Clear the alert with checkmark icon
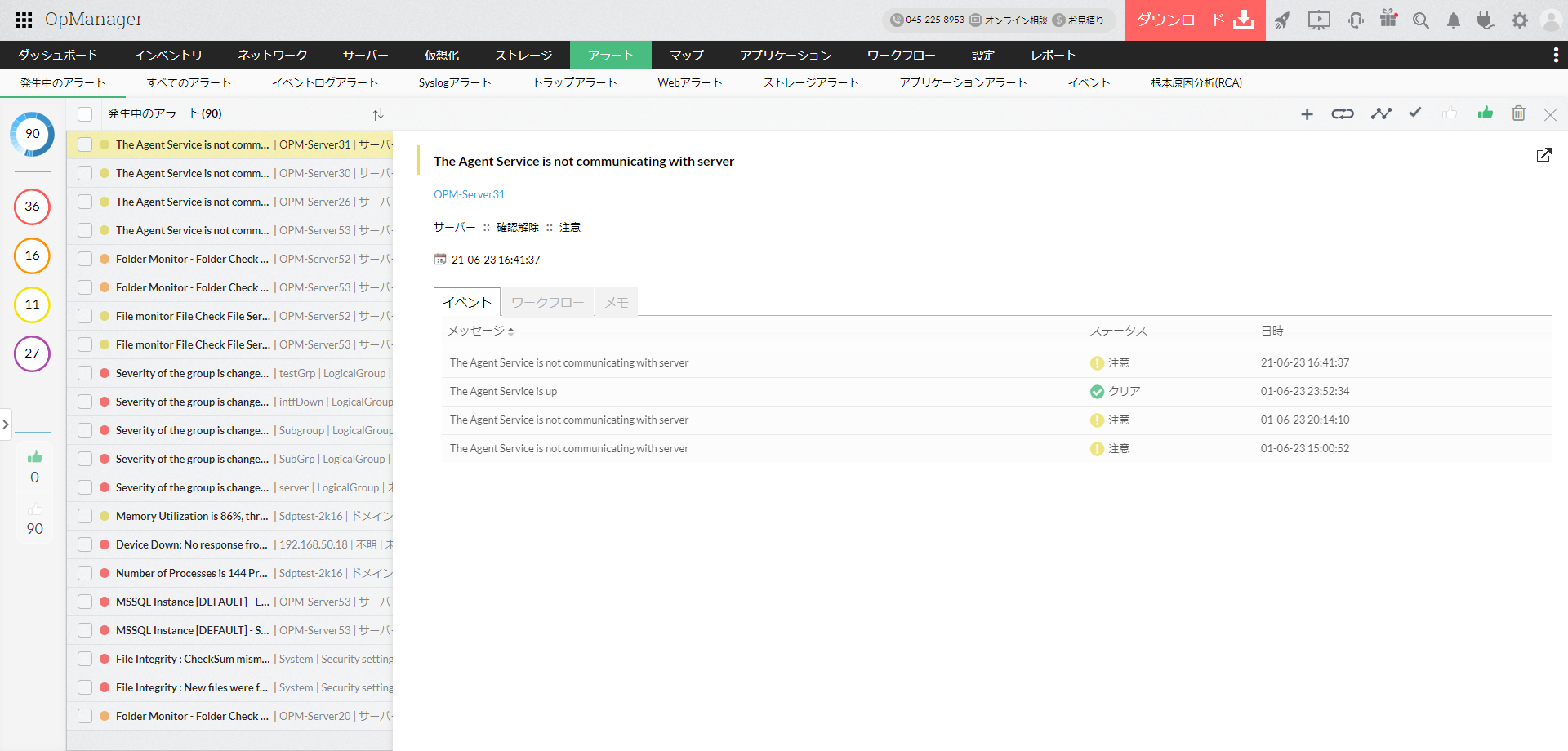Image resolution: width=1568 pixels, height=751 pixels. click(1415, 113)
